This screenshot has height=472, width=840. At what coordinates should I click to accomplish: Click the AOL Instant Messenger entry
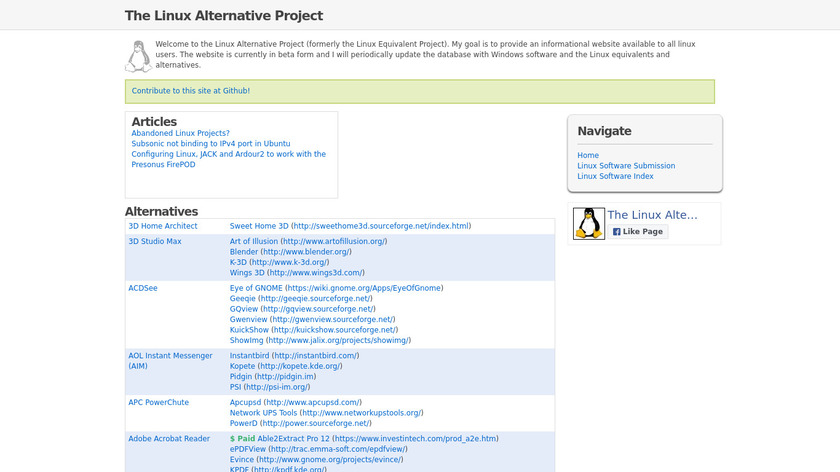170,356
